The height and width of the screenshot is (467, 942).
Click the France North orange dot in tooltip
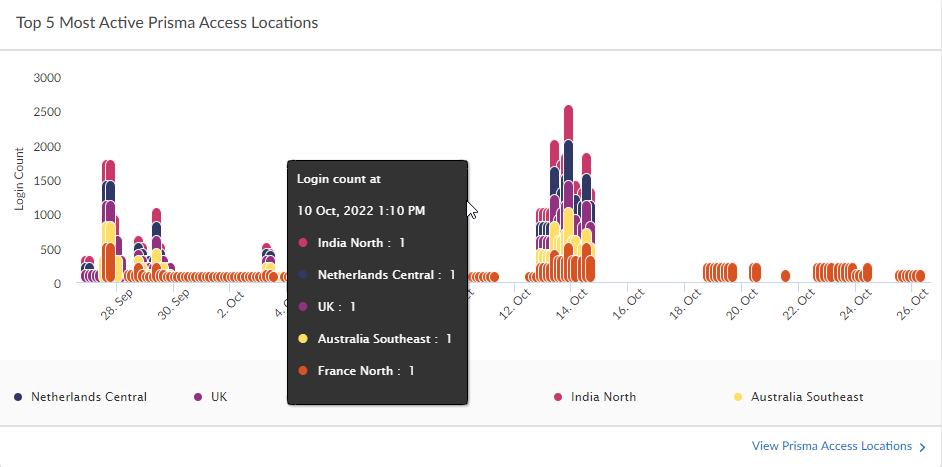[303, 371]
